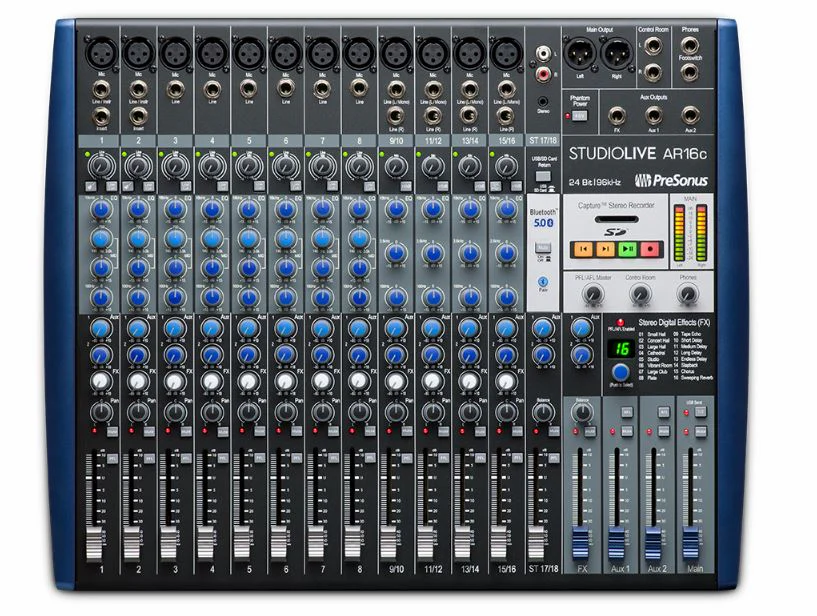
Task: Click the Control Room level knob
Action: click(x=640, y=294)
